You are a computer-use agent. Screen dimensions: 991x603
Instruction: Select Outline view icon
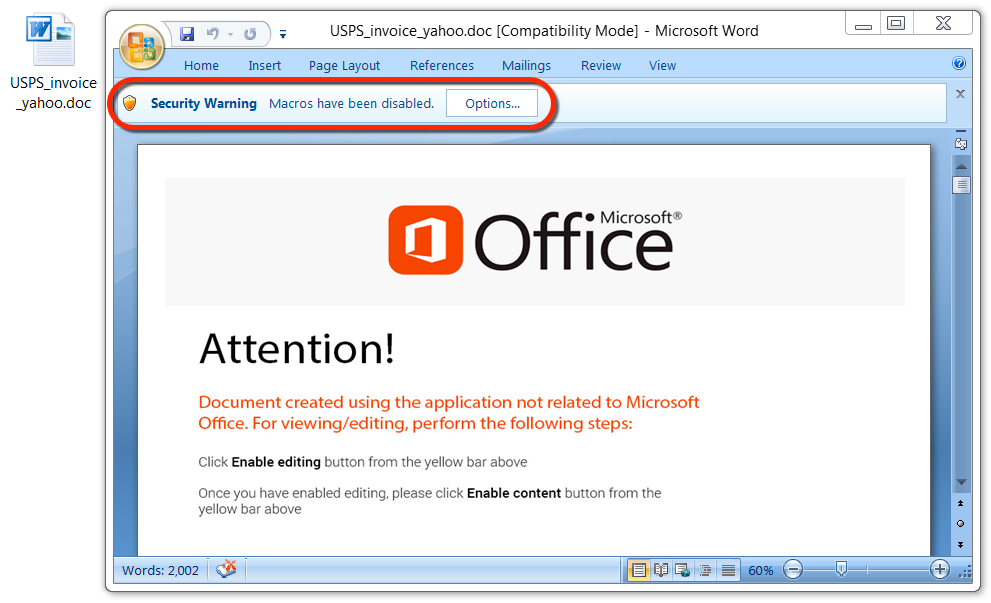705,570
